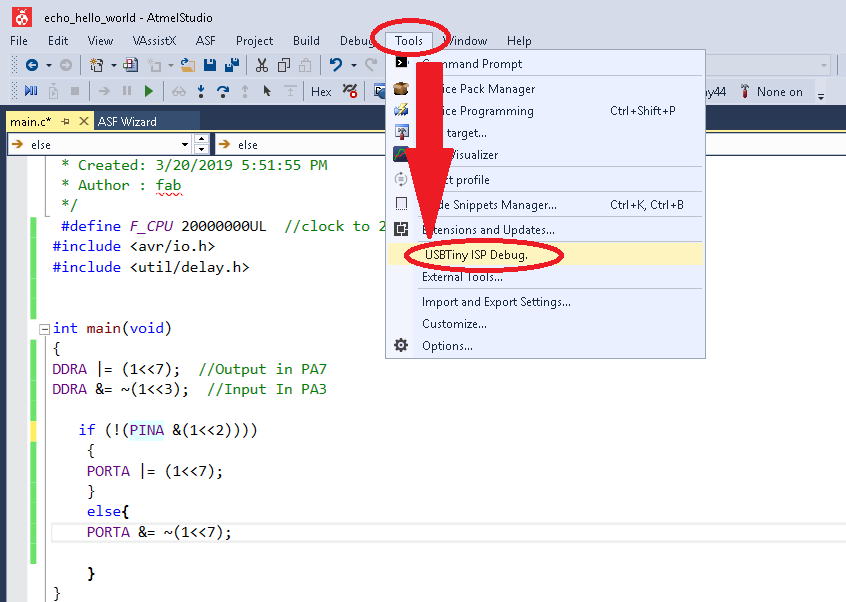Click the QuickWatch glasses icon
This screenshot has width=846, height=602.
click(179, 92)
